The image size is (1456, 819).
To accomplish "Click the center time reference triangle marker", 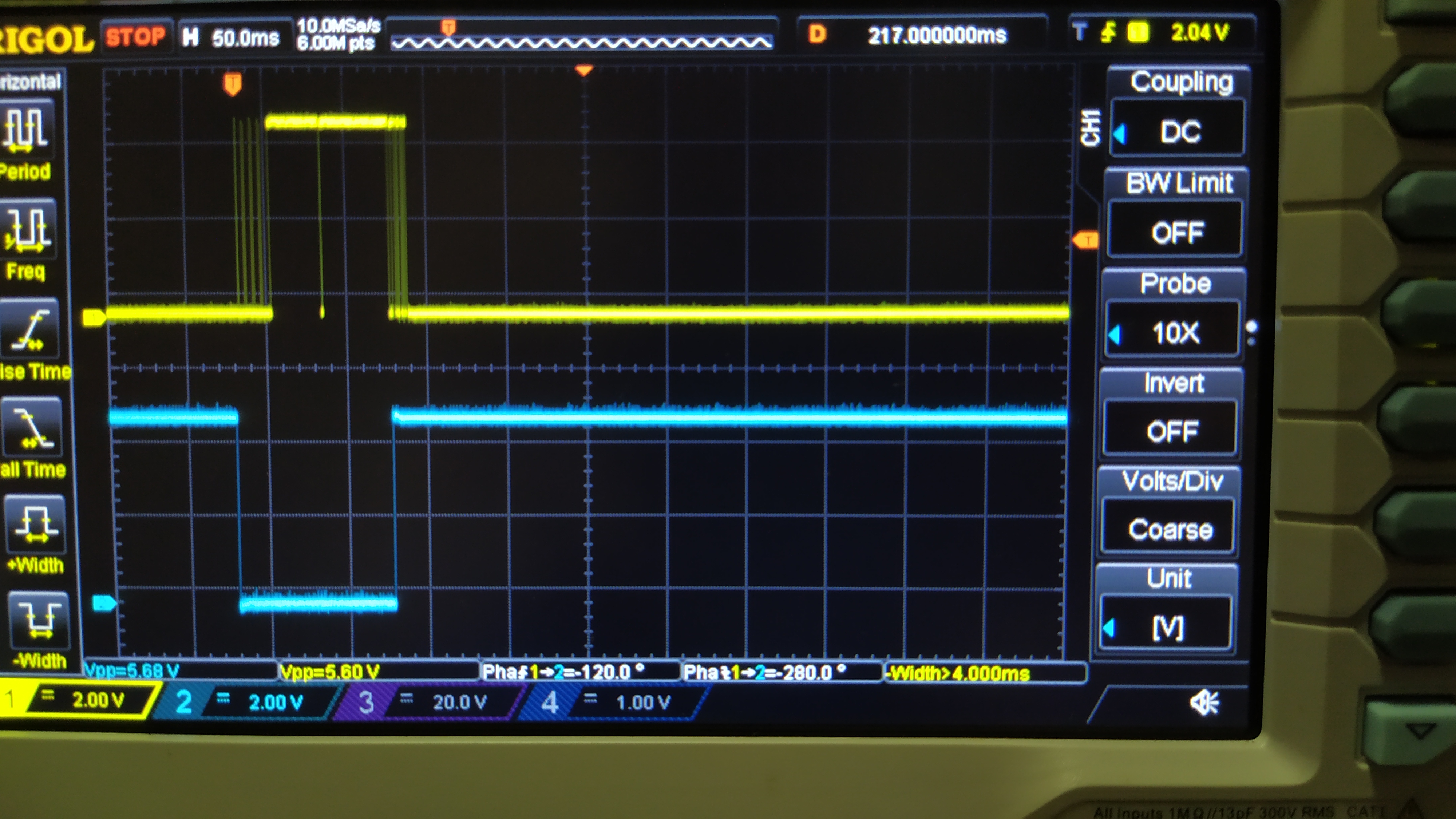I will (x=584, y=71).
